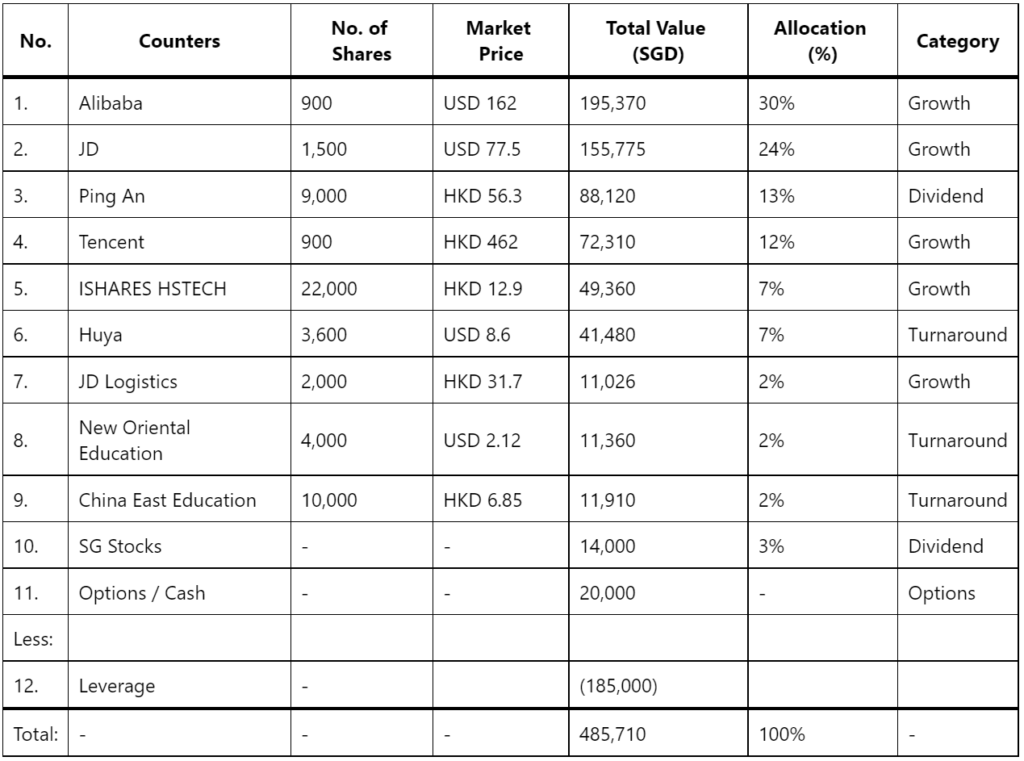Click the Counters column header
The height and width of the screenshot is (761, 1024).
click(179, 40)
